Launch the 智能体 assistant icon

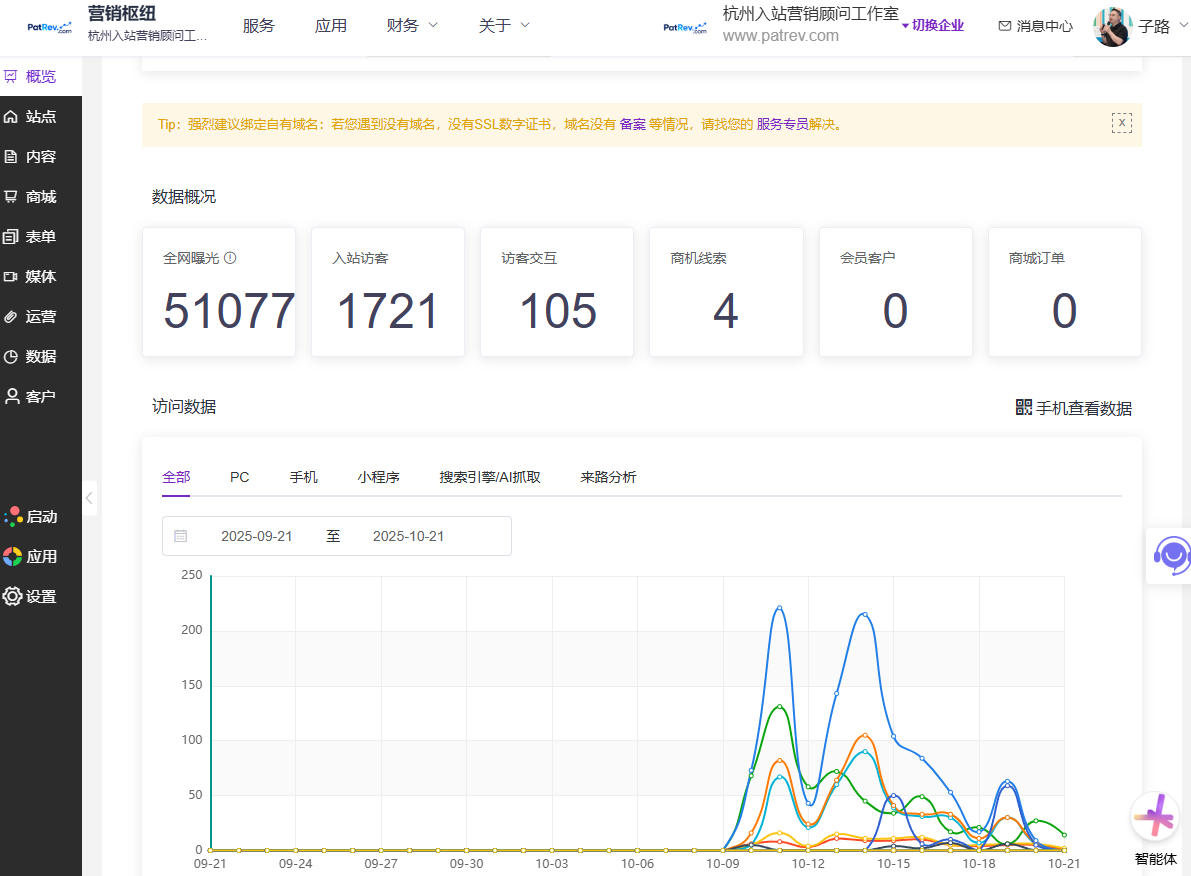1155,819
